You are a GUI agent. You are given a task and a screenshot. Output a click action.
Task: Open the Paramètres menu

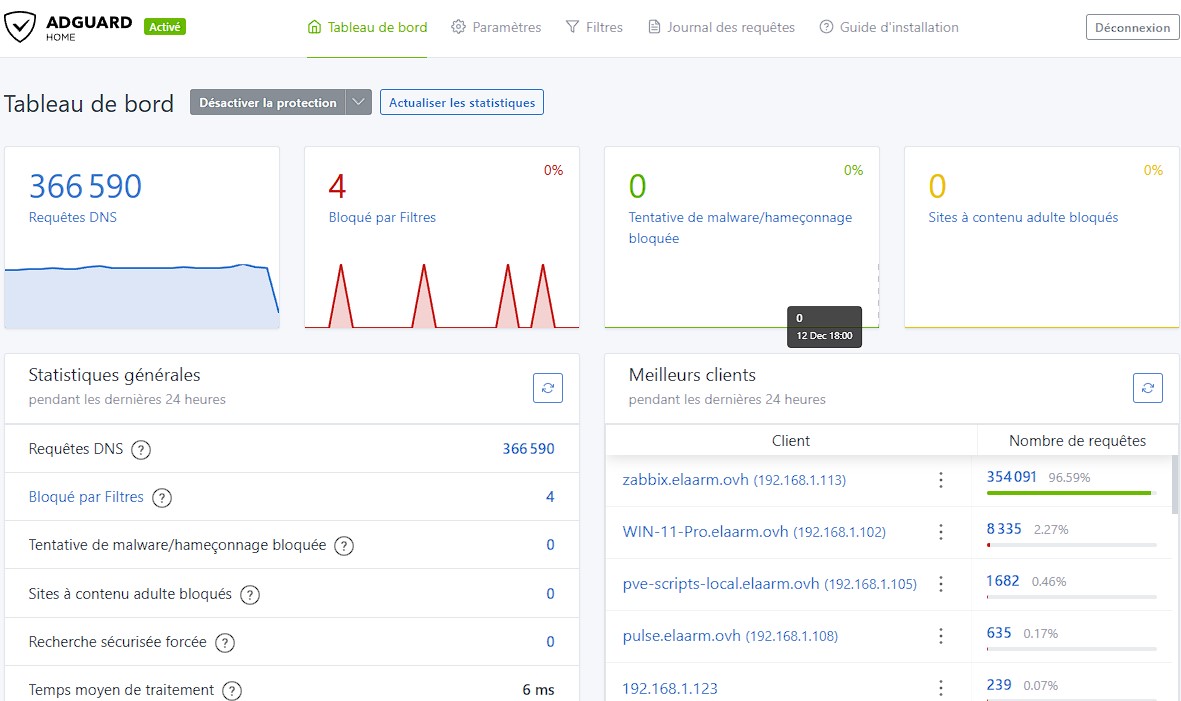coord(496,28)
